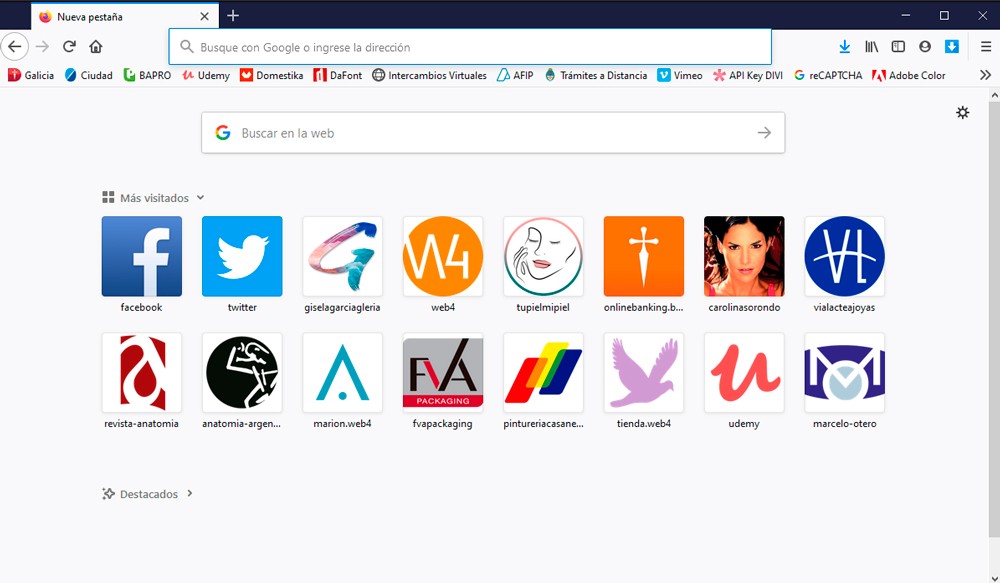Click the vertical scrollbar up arrow

pyautogui.click(x=994, y=94)
